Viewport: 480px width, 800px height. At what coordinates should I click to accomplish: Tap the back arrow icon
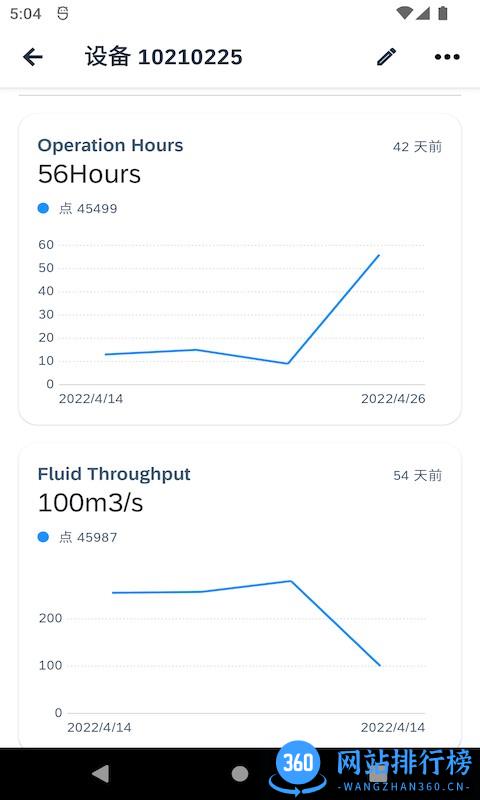coord(33,57)
